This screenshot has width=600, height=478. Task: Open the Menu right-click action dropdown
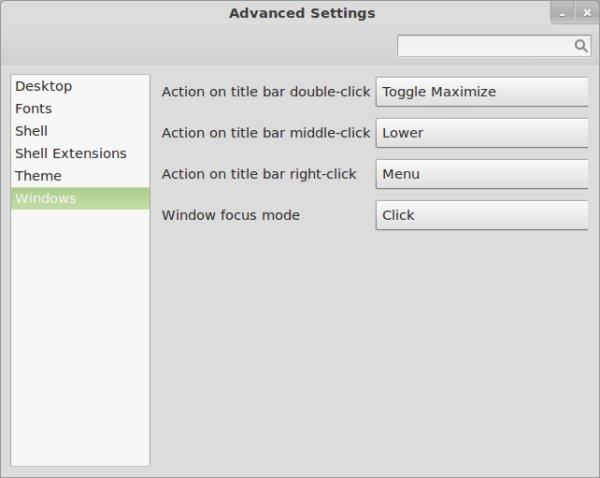tap(482, 174)
